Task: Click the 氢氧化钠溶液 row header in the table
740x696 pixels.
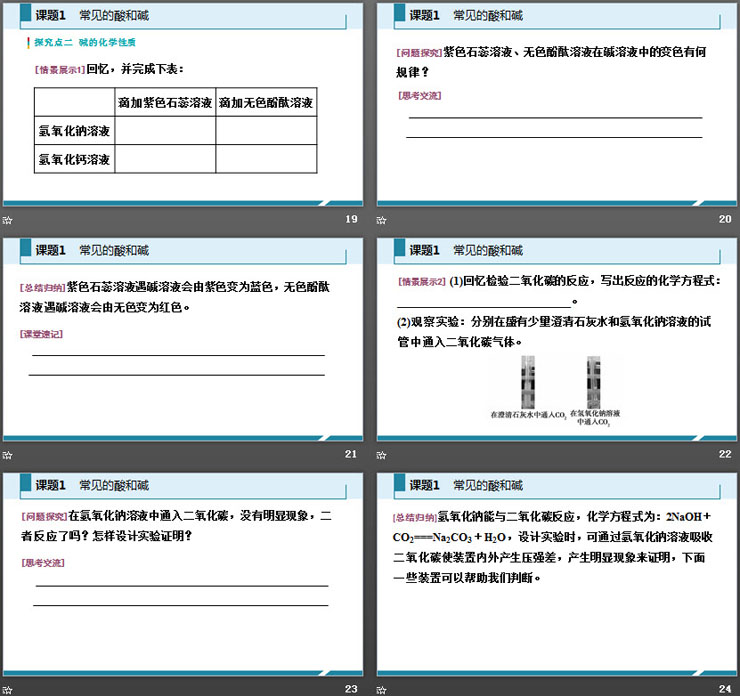Action: coord(75,131)
